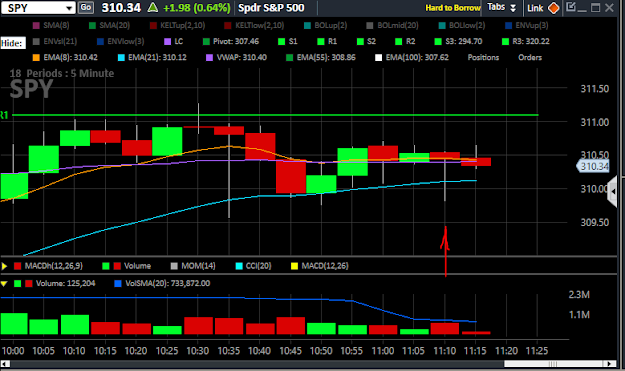Click the EMA(55): 308.86 green icon
Viewport: 625px width, 371px height.
pyautogui.click(x=290, y=58)
